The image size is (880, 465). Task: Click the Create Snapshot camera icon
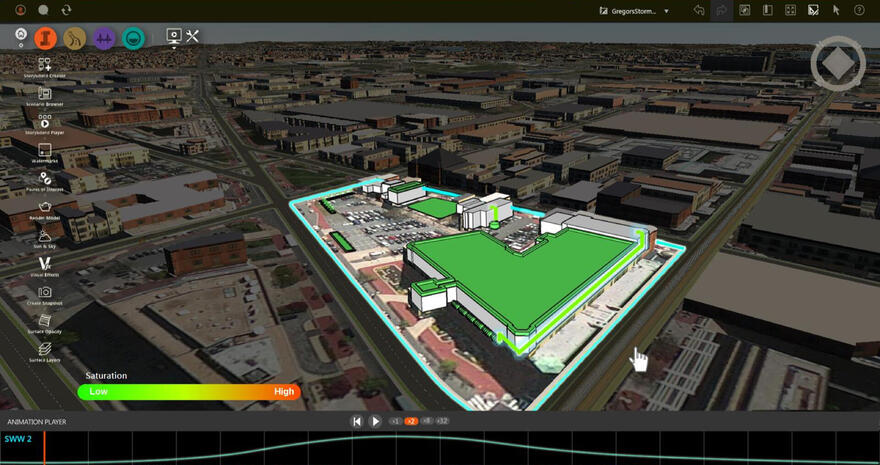tap(45, 291)
